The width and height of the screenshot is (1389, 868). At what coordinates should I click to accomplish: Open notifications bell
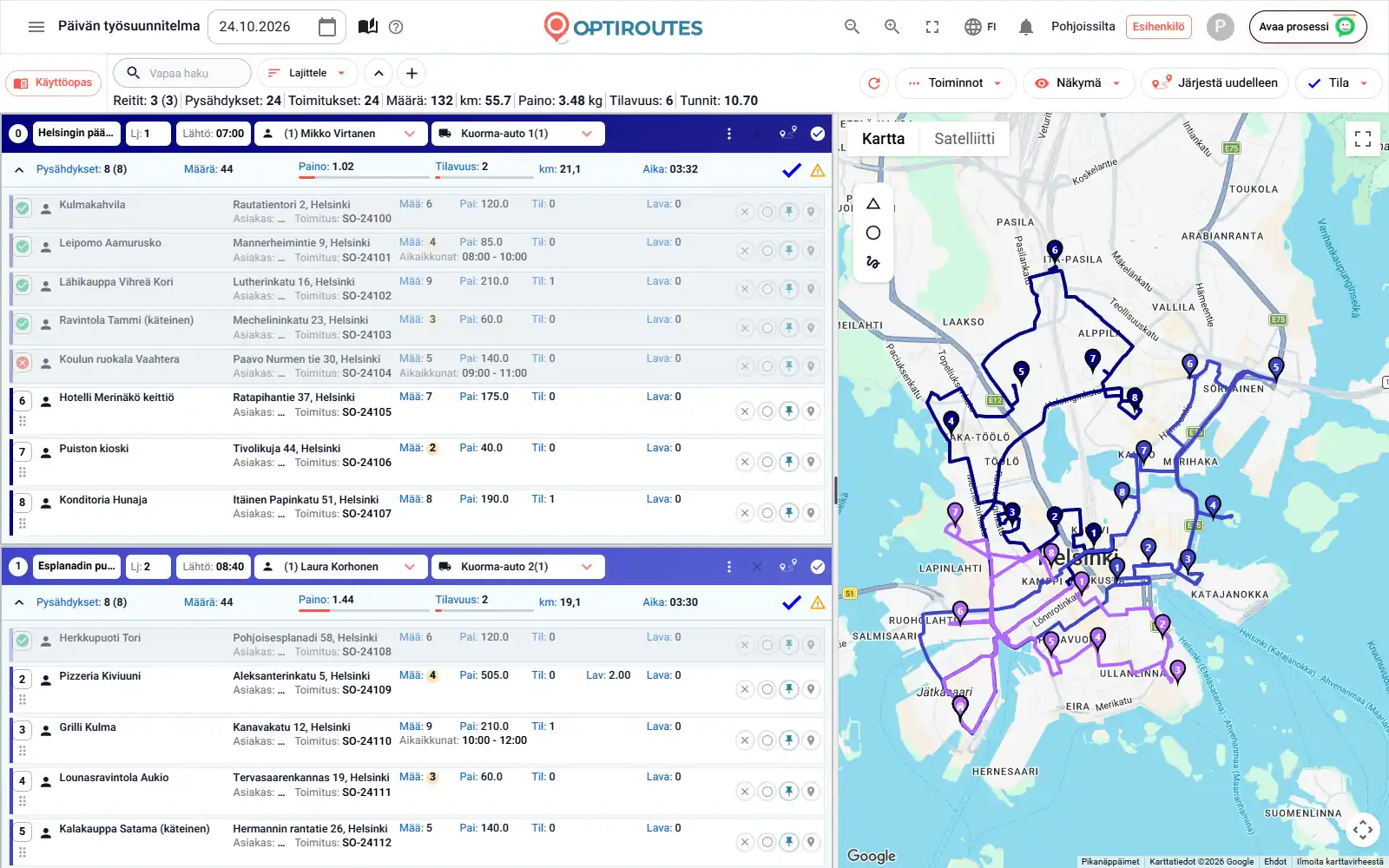1026,27
